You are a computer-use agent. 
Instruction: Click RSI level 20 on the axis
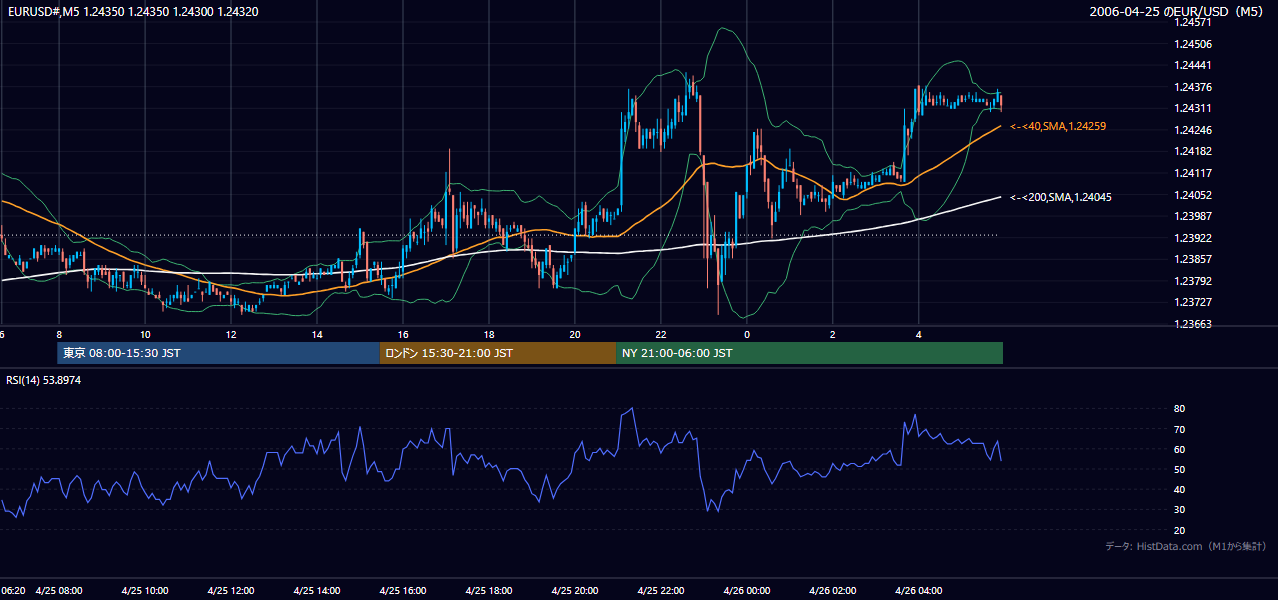(x=1179, y=530)
